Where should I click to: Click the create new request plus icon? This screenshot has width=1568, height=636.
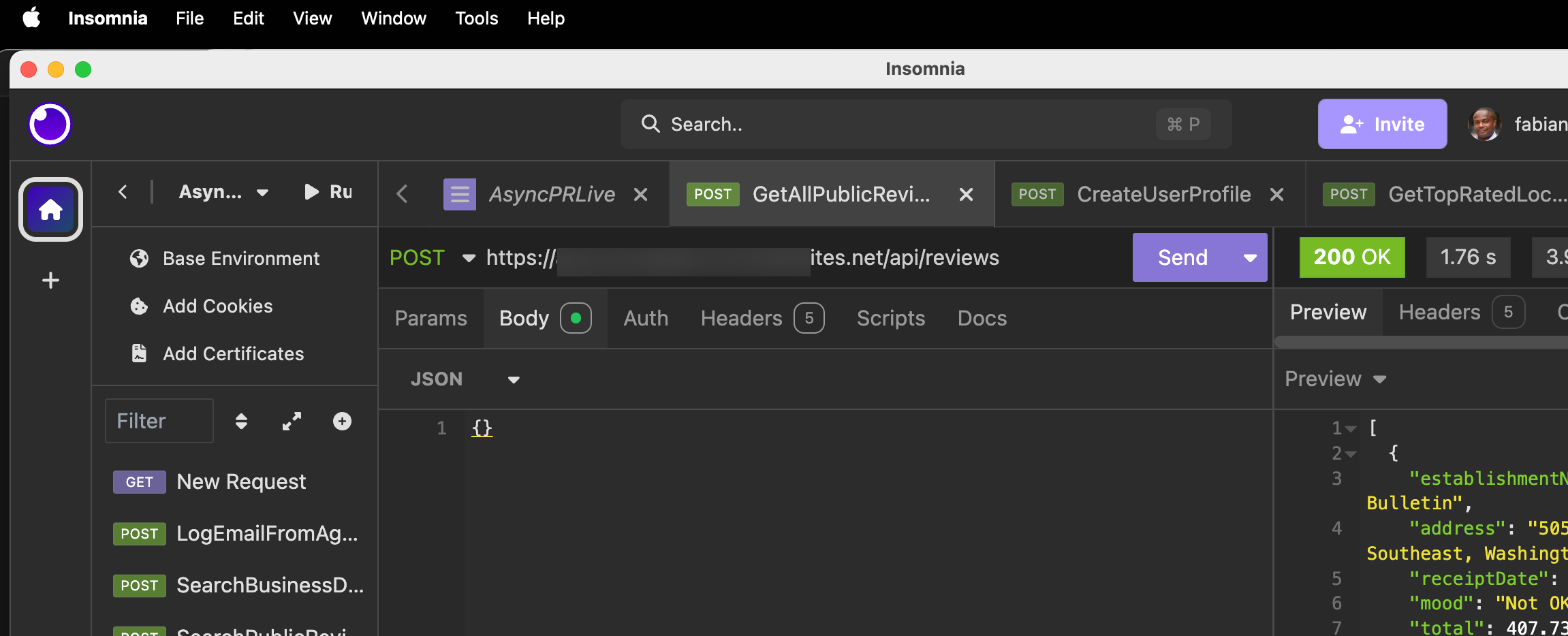pyautogui.click(x=342, y=422)
